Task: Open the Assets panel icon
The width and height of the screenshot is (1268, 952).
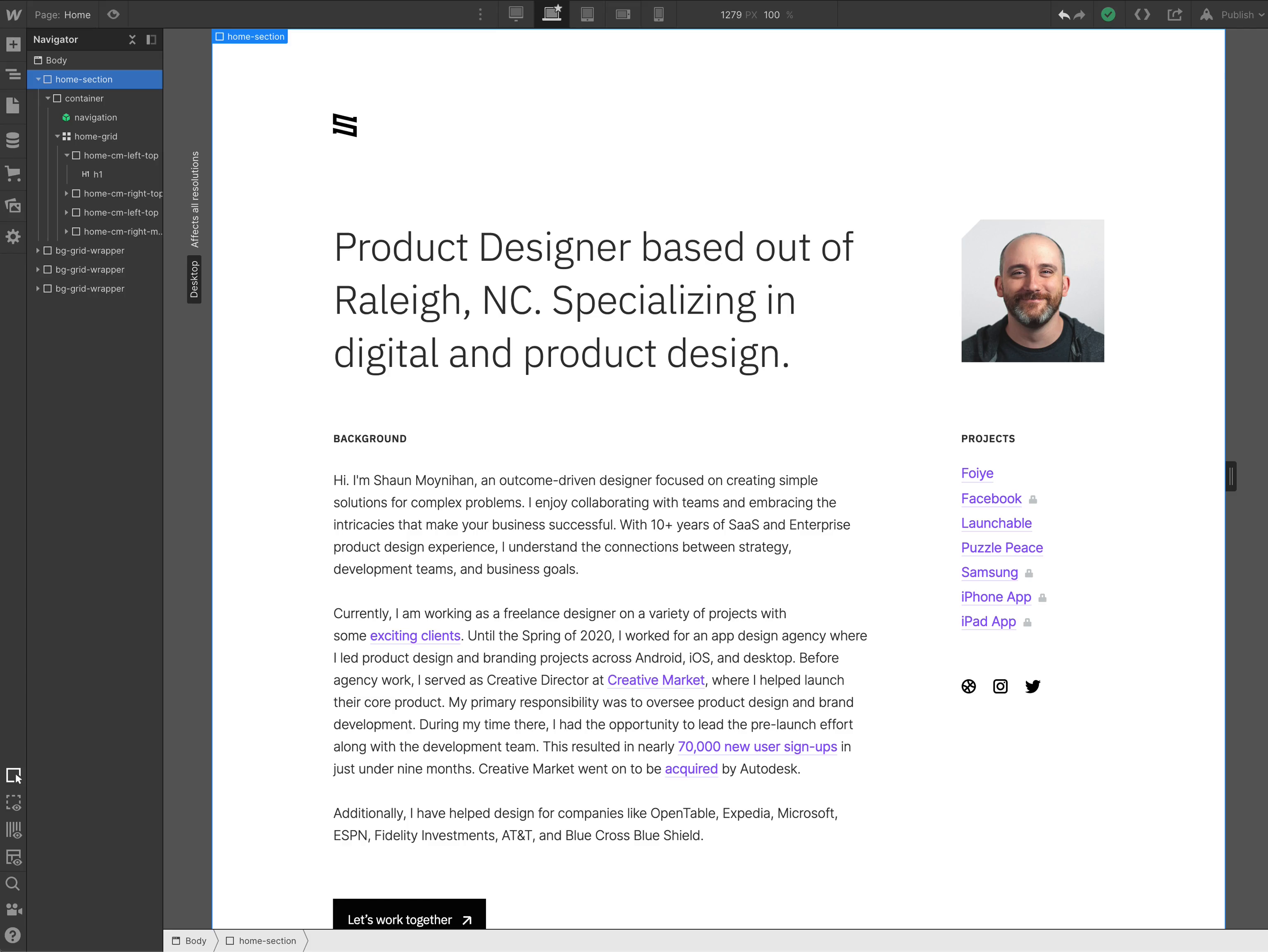Action: 13,205
